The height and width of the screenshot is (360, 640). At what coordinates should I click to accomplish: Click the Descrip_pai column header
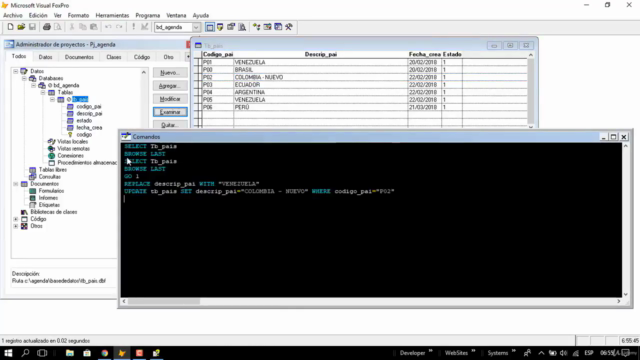[x=321, y=54]
